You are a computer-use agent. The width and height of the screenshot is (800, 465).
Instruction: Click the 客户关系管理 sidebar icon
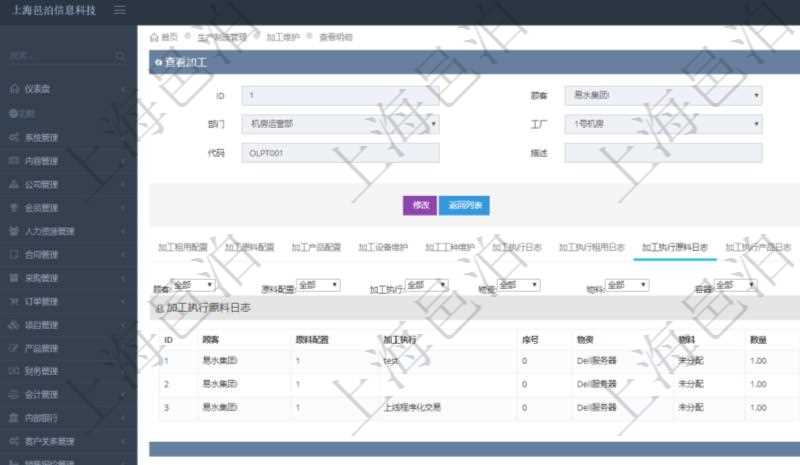(x=14, y=441)
